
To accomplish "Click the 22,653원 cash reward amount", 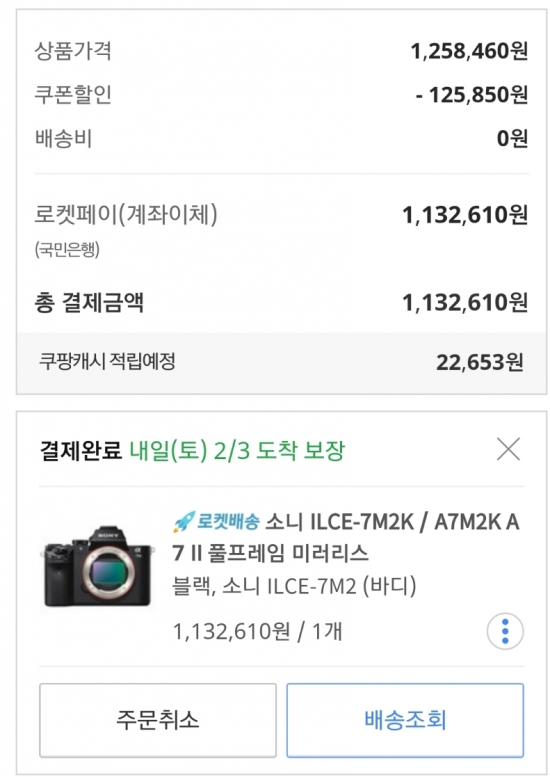I will point(480,362).
